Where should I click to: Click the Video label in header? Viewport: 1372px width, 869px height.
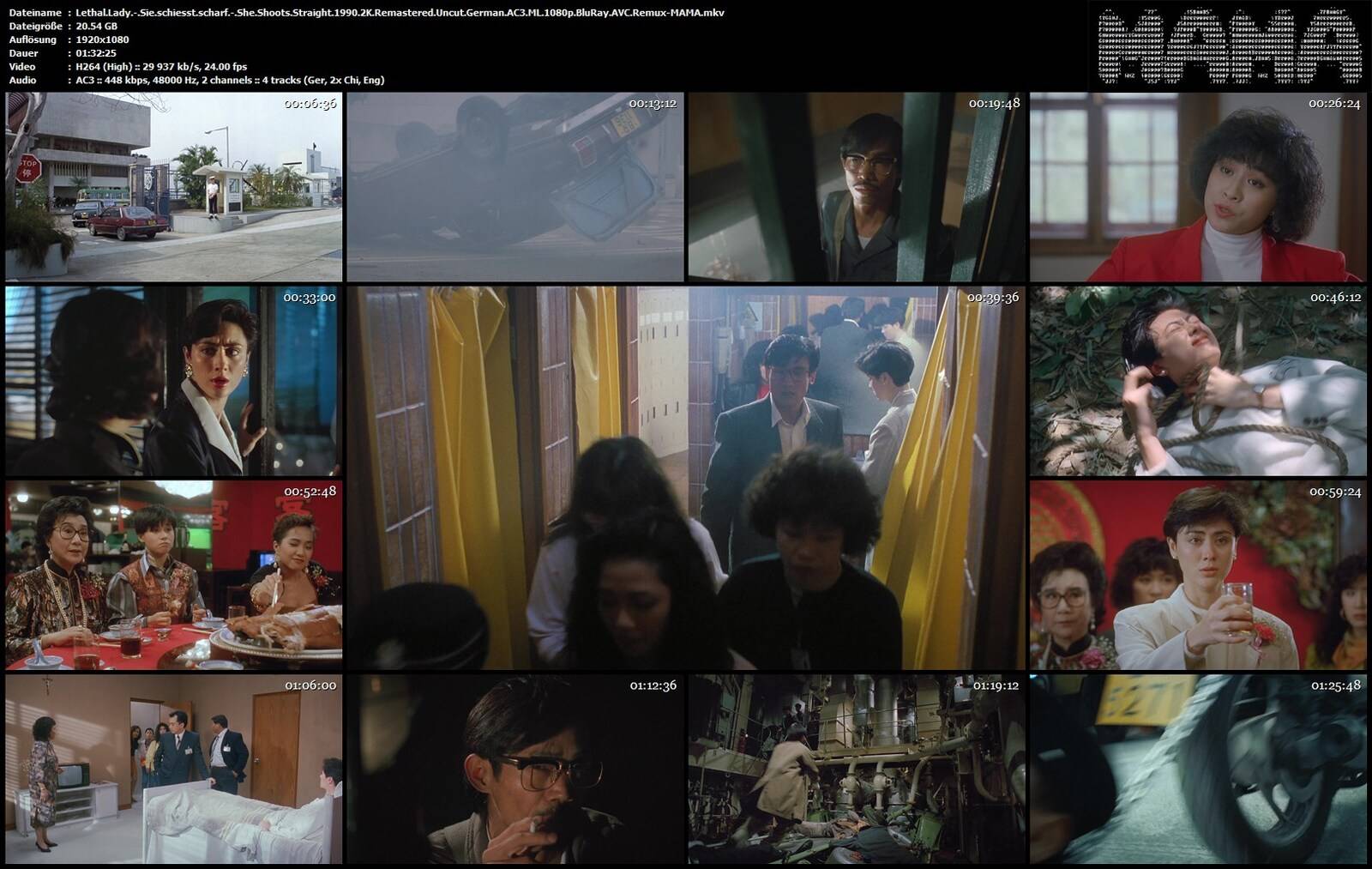click(x=22, y=66)
